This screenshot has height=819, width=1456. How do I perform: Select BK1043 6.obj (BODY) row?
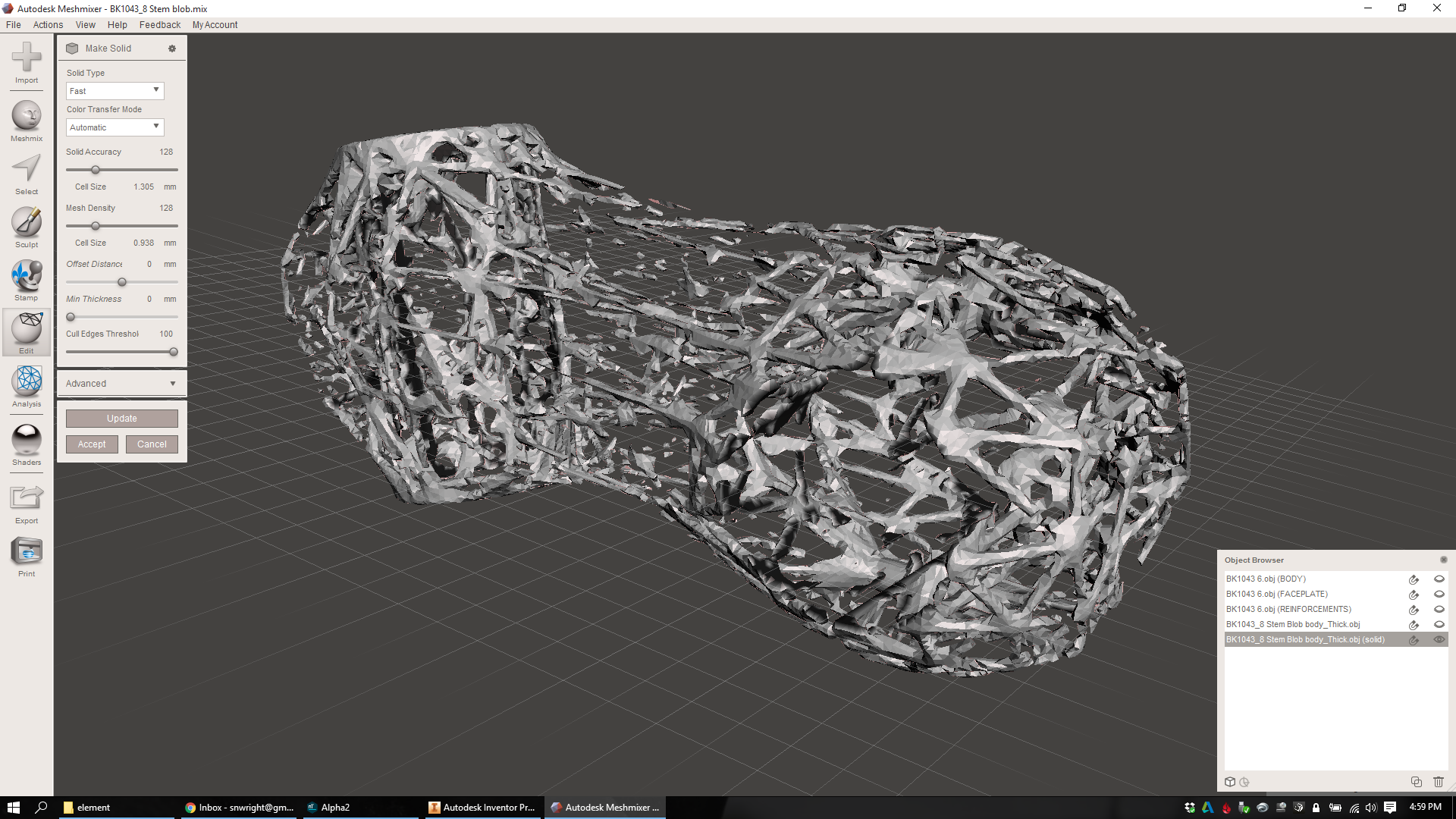click(1335, 579)
